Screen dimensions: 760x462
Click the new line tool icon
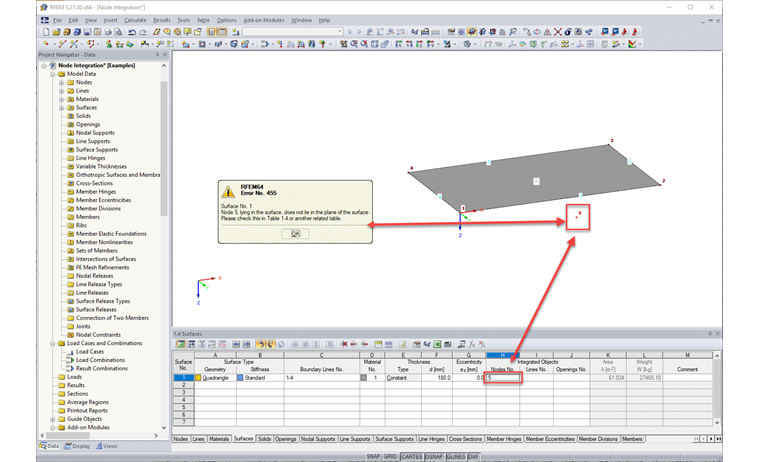pos(62,44)
